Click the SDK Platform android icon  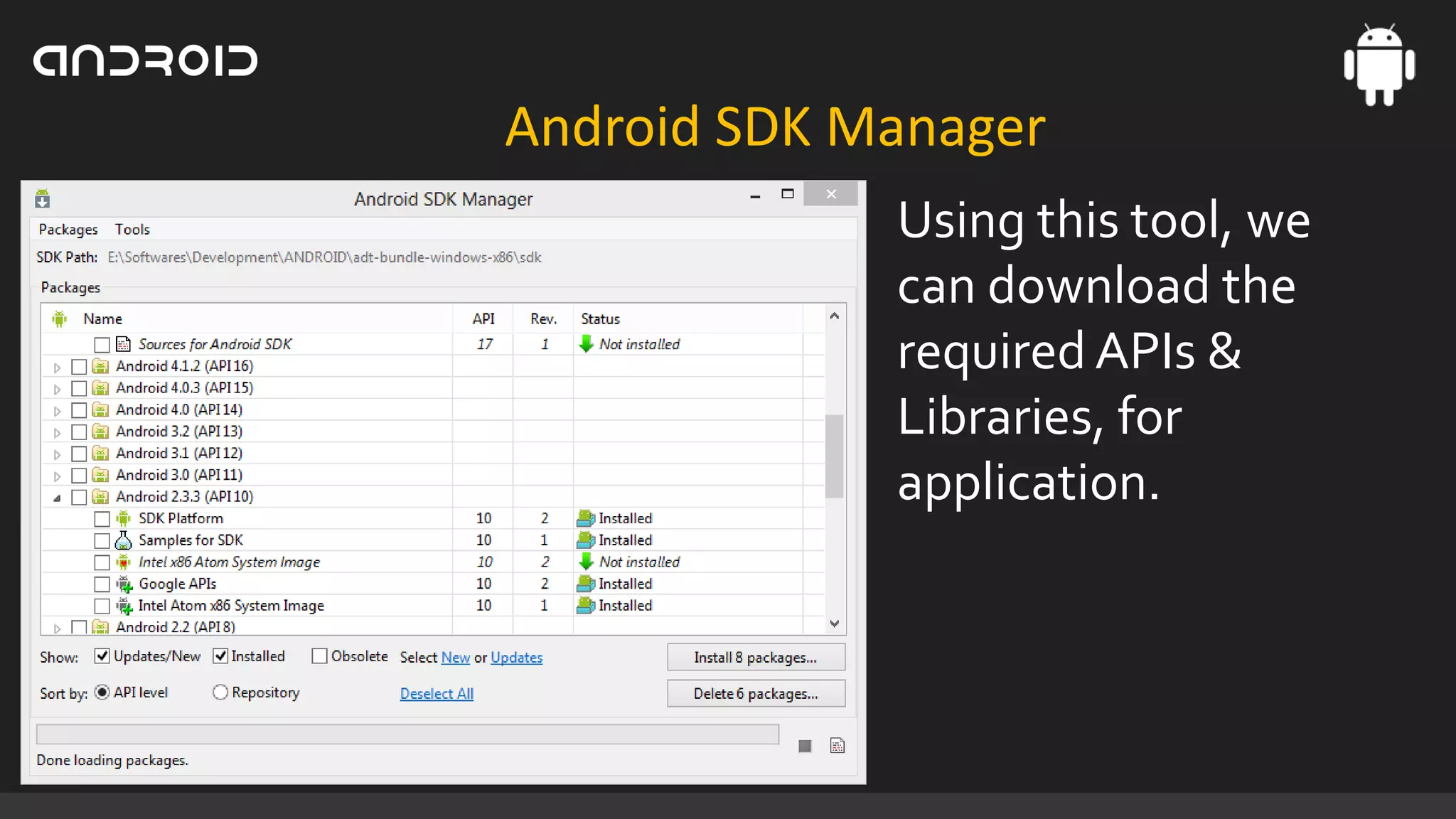click(x=124, y=518)
